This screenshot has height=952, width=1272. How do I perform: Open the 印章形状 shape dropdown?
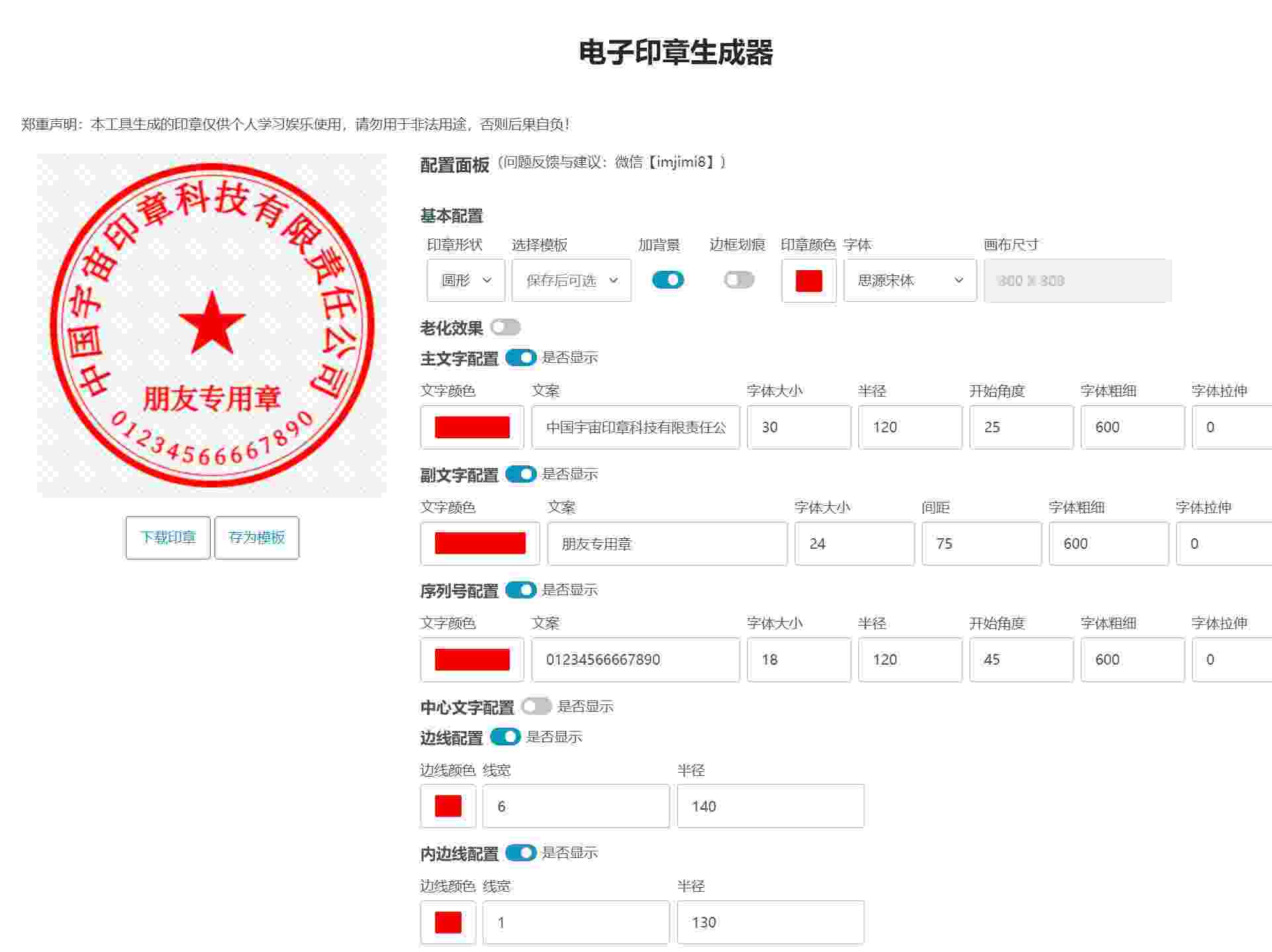tap(465, 281)
